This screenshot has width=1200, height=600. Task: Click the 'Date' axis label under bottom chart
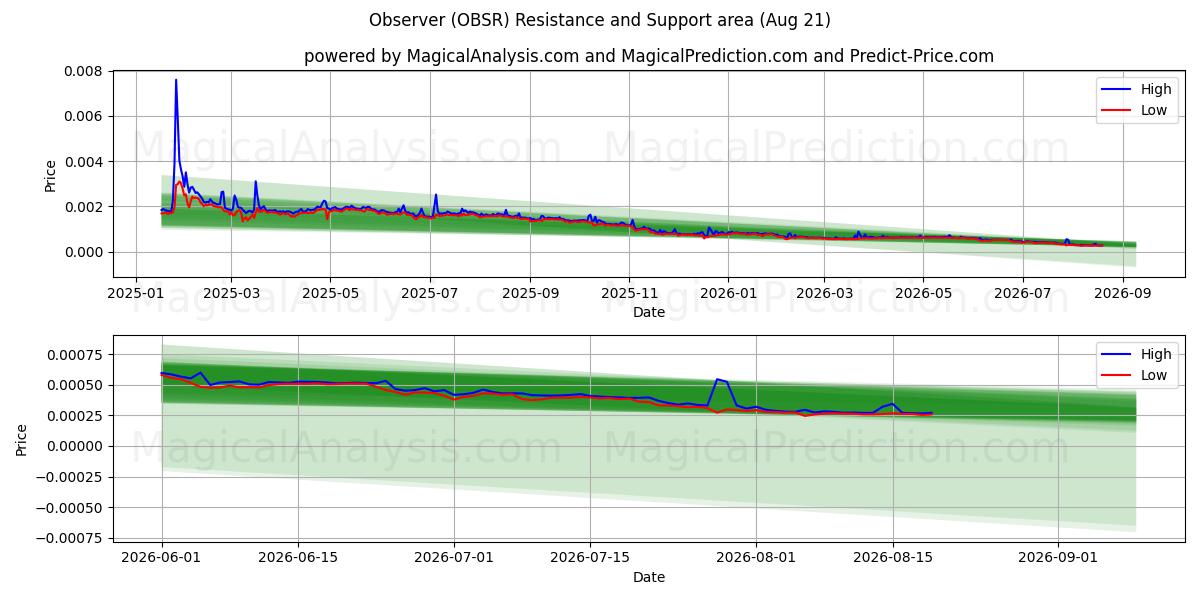click(649, 578)
